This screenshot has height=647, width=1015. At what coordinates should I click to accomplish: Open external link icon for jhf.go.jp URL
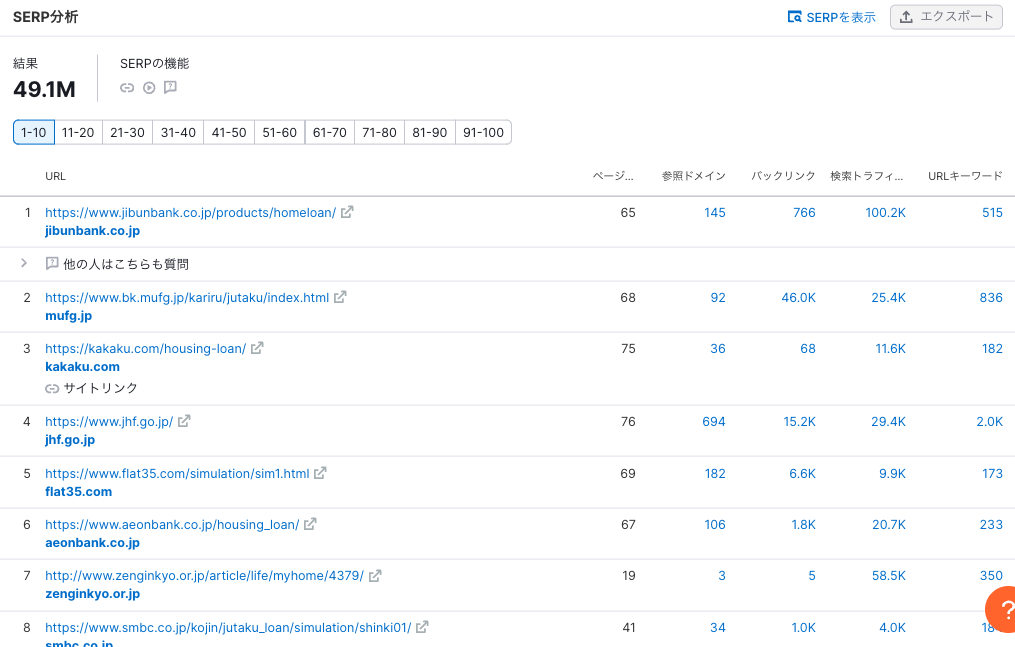click(x=184, y=421)
